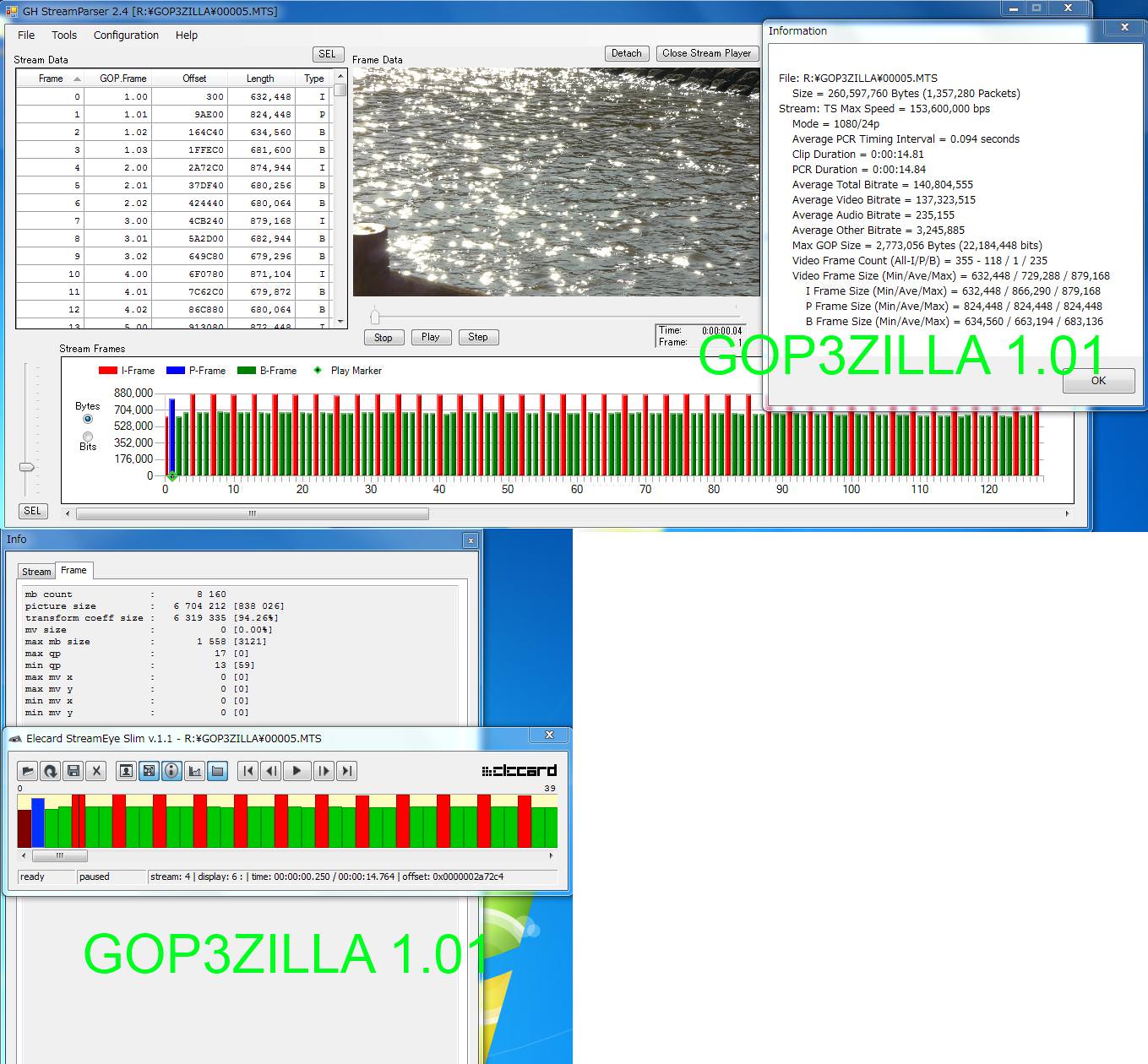Click the Close Stream Player button

[x=706, y=53]
